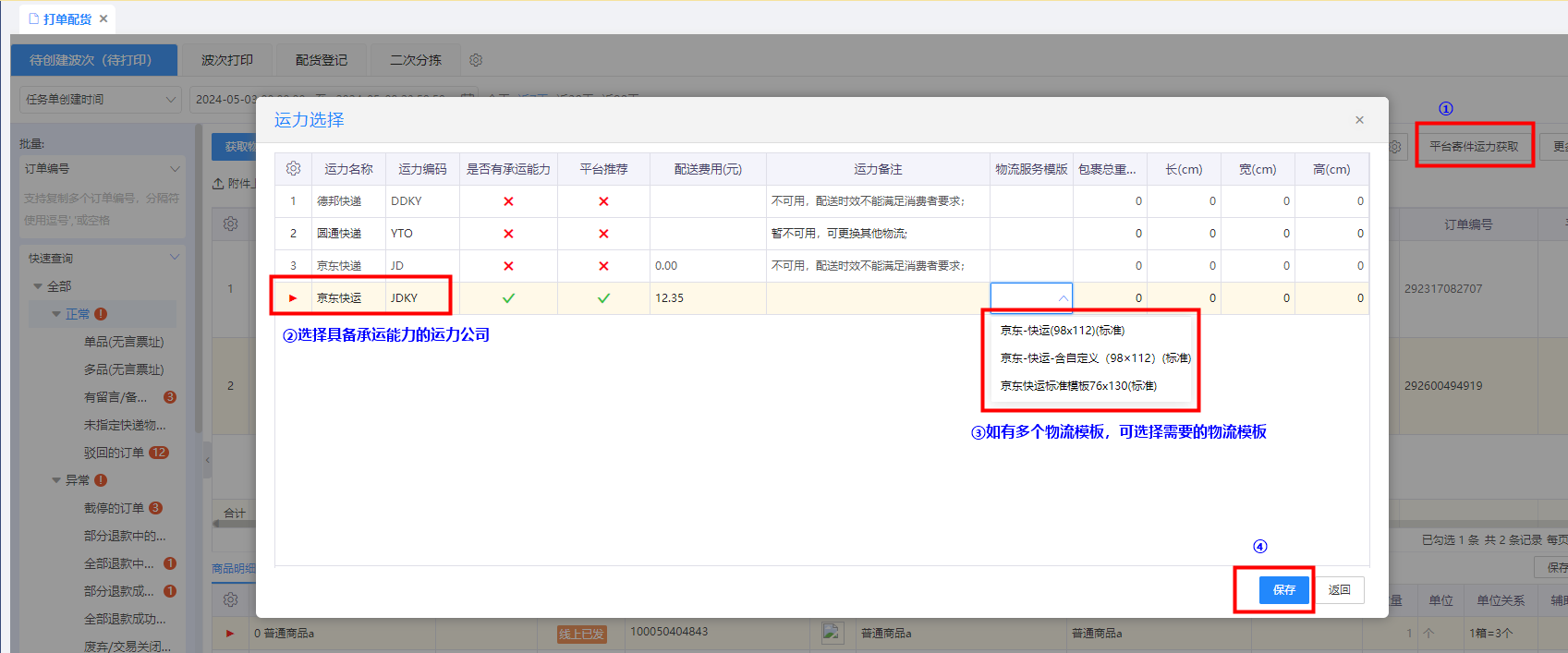Collapse the 全部 tree node
The width and height of the screenshot is (1568, 653).
coord(38,286)
